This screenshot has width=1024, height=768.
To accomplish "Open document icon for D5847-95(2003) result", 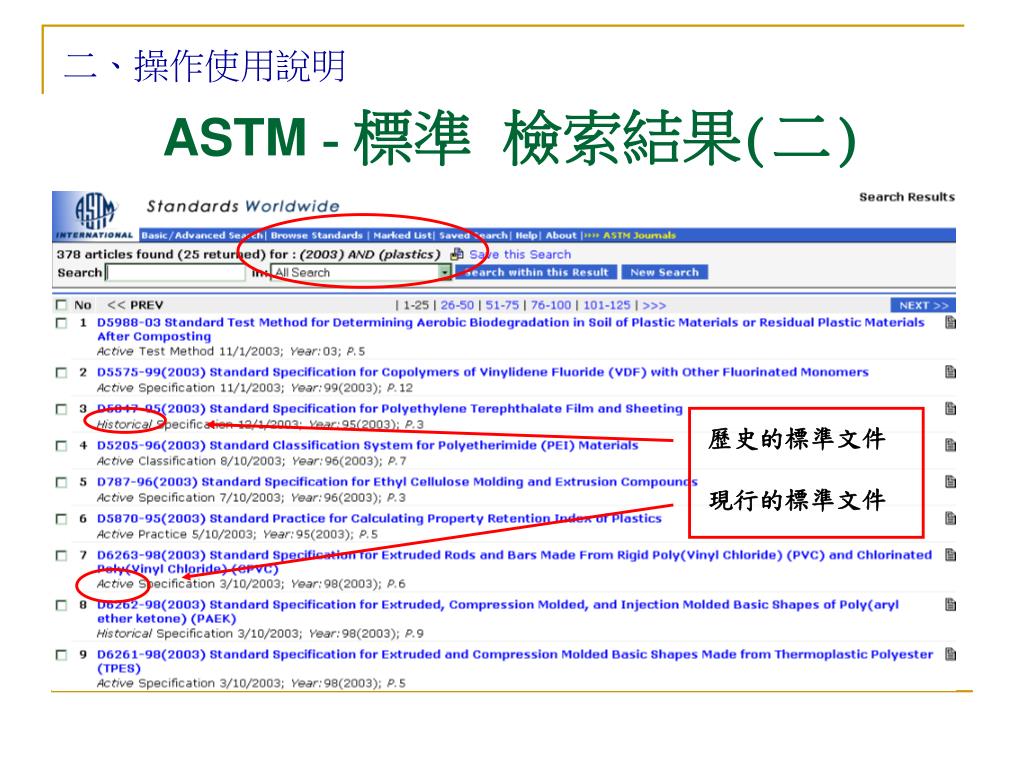I will coord(950,408).
